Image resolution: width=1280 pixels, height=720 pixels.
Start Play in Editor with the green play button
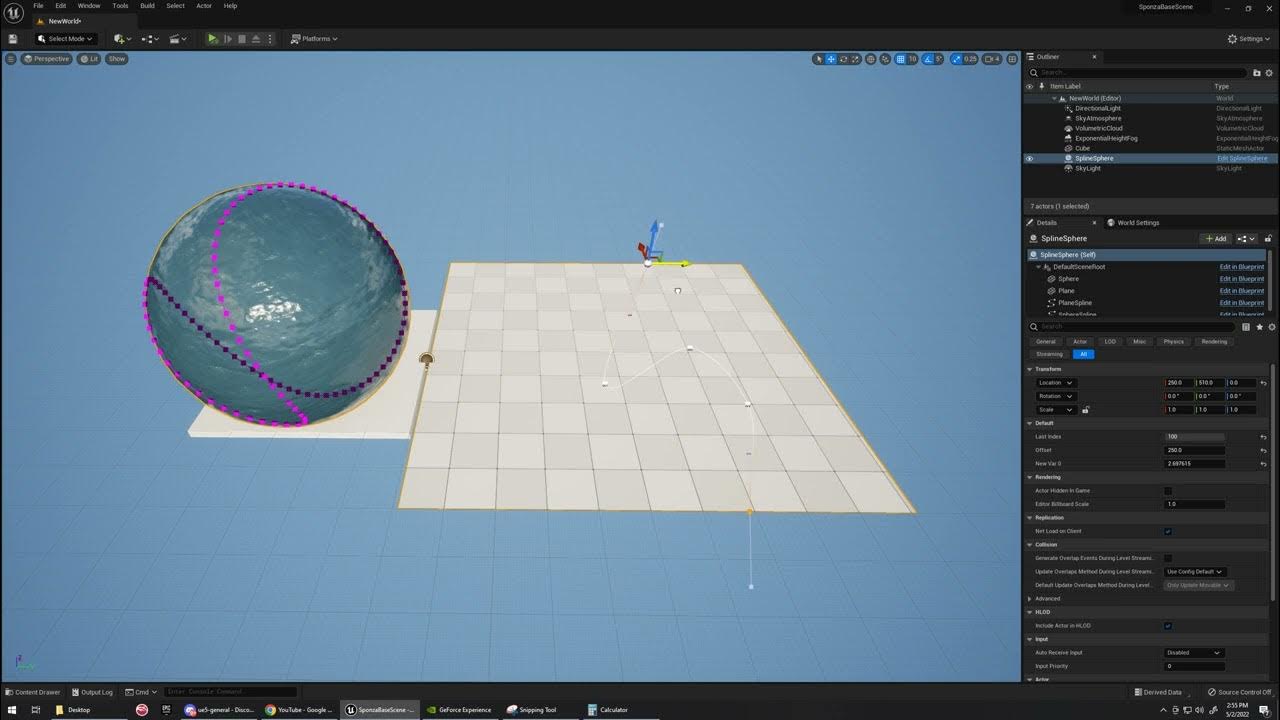212,39
